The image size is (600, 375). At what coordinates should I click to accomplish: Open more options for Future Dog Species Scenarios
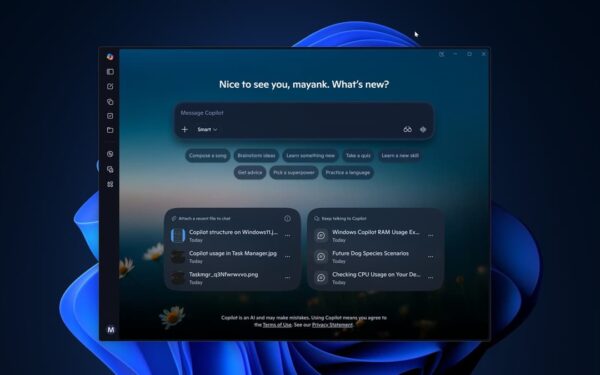click(x=430, y=257)
